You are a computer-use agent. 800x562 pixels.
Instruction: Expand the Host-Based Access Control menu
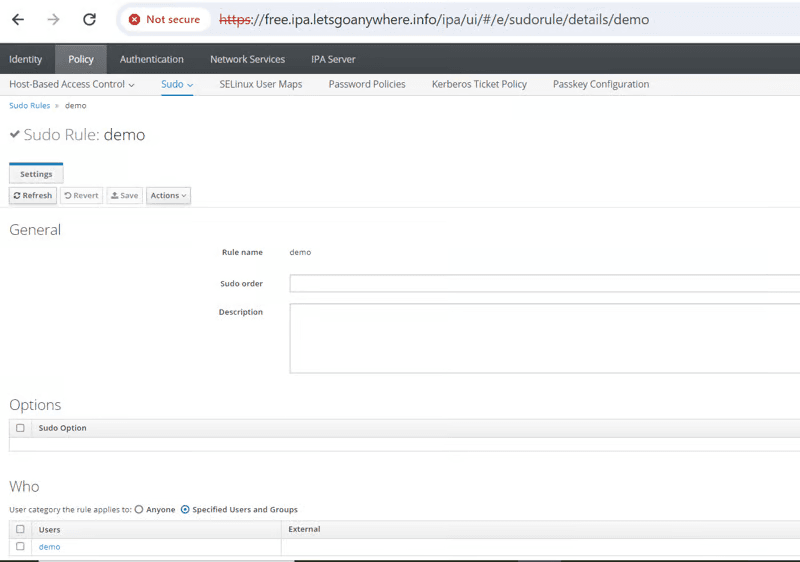(x=71, y=85)
